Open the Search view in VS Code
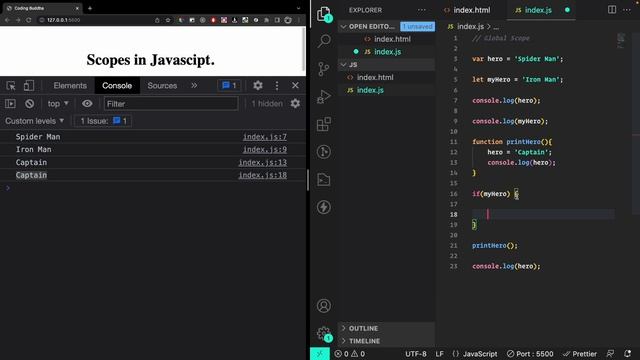Image resolution: width=640 pixels, height=360 pixels. pyautogui.click(x=324, y=41)
